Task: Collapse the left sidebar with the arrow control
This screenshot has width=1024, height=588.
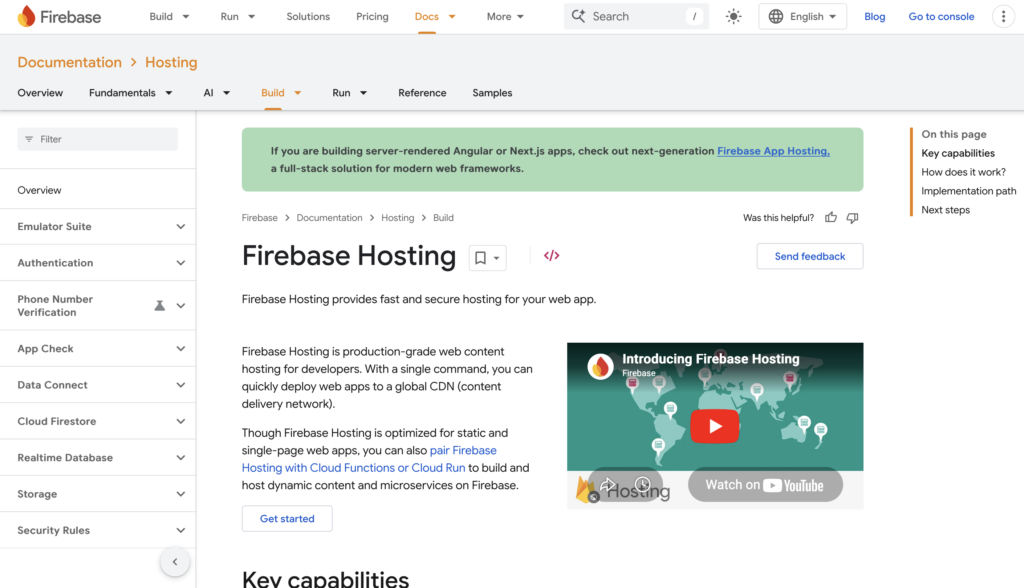Action: (175, 561)
